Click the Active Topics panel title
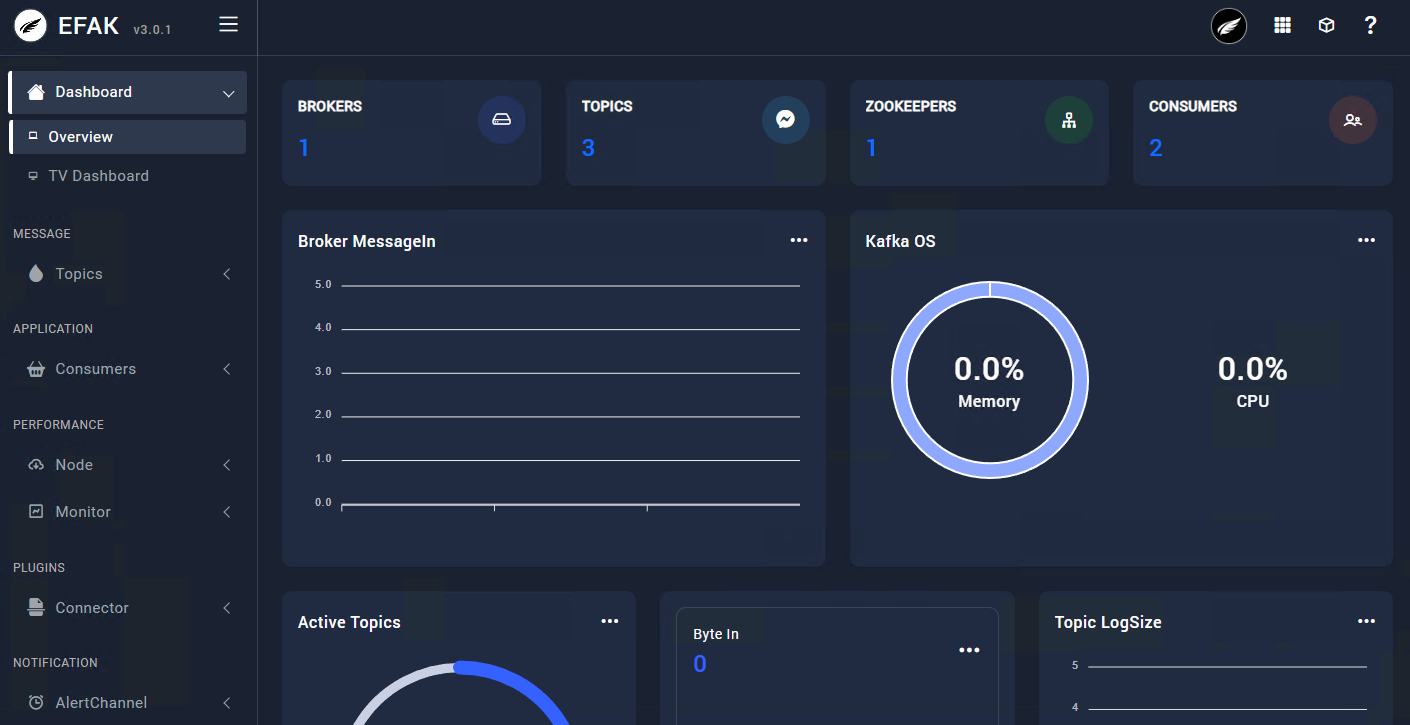Screen dimensions: 1410x725 point(349,622)
